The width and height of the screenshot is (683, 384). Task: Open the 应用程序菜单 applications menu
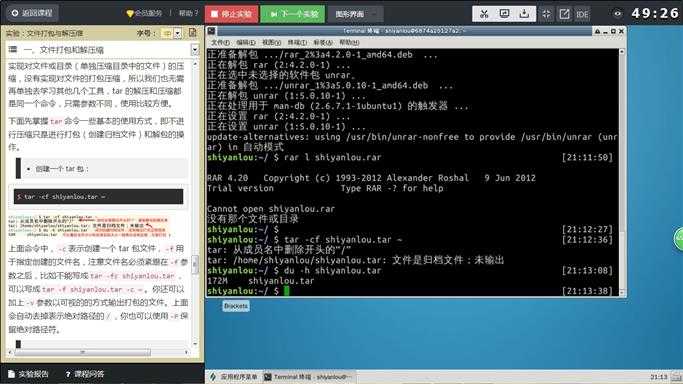(x=234, y=377)
